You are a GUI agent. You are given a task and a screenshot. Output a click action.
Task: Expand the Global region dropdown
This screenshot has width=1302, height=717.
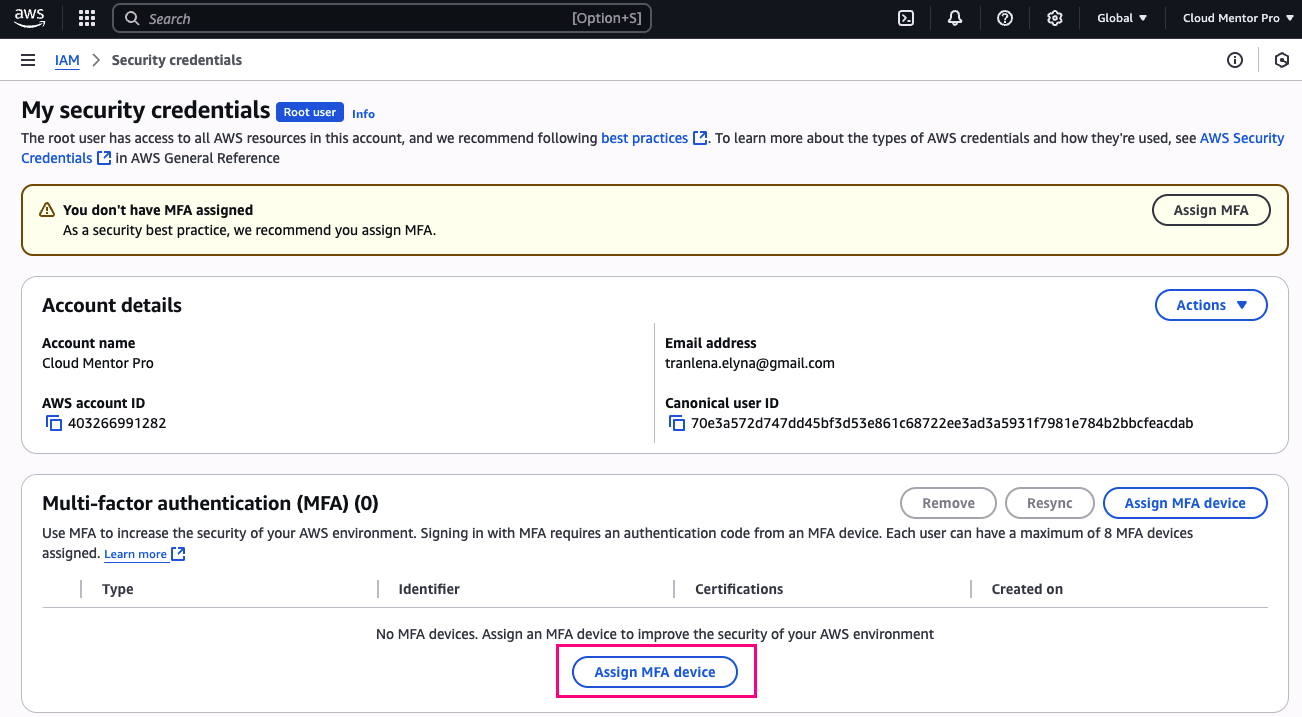click(x=1122, y=18)
